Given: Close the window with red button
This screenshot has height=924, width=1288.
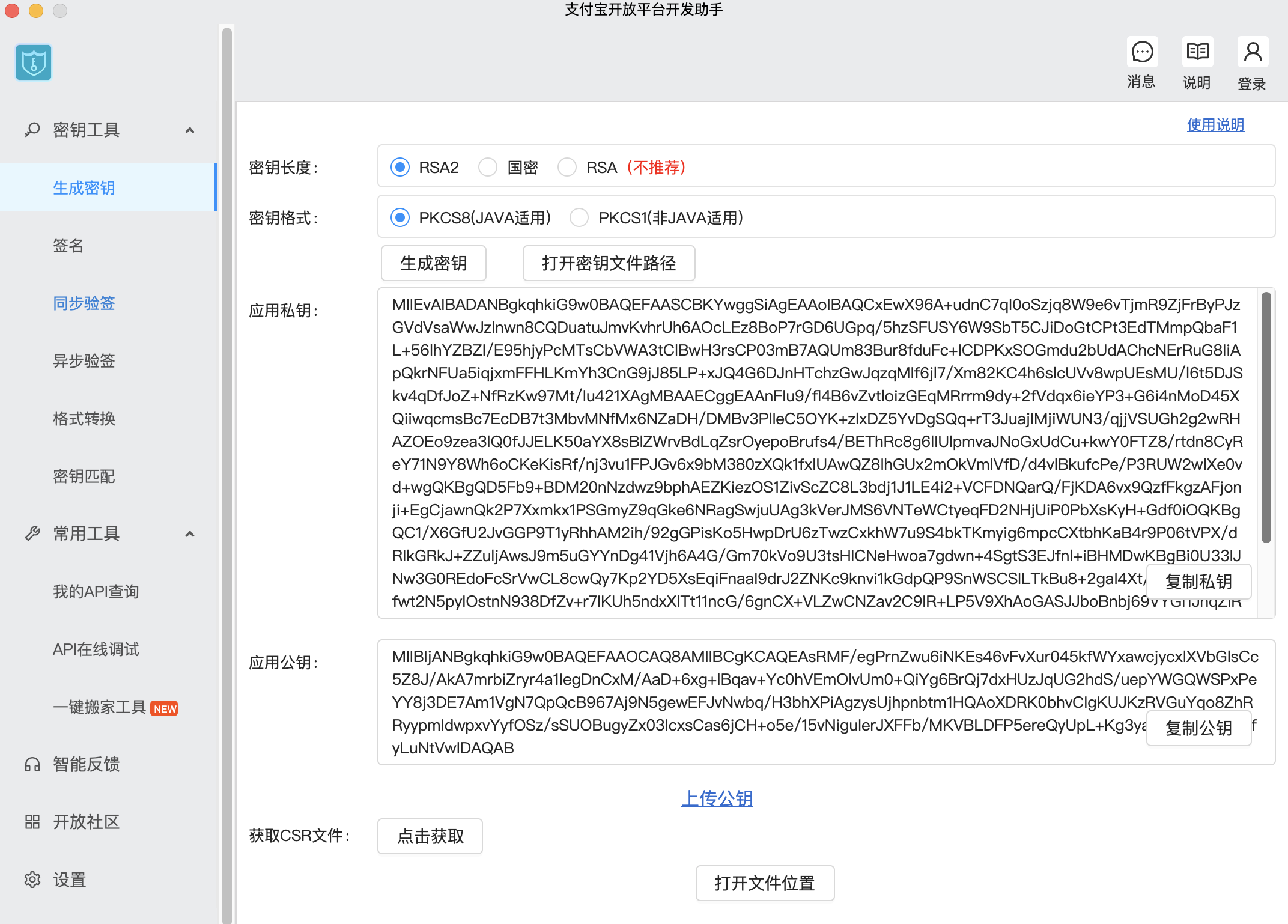Looking at the screenshot, I should 12,10.
